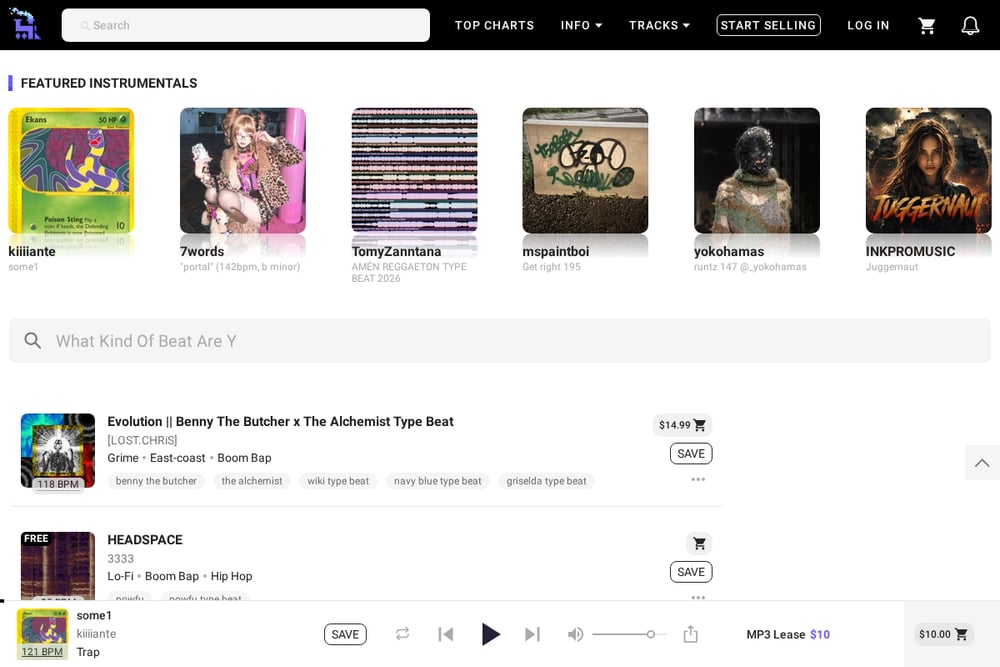1000x667 pixels.
Task: Expand the TRACKS dropdown menu
Action: click(x=659, y=26)
